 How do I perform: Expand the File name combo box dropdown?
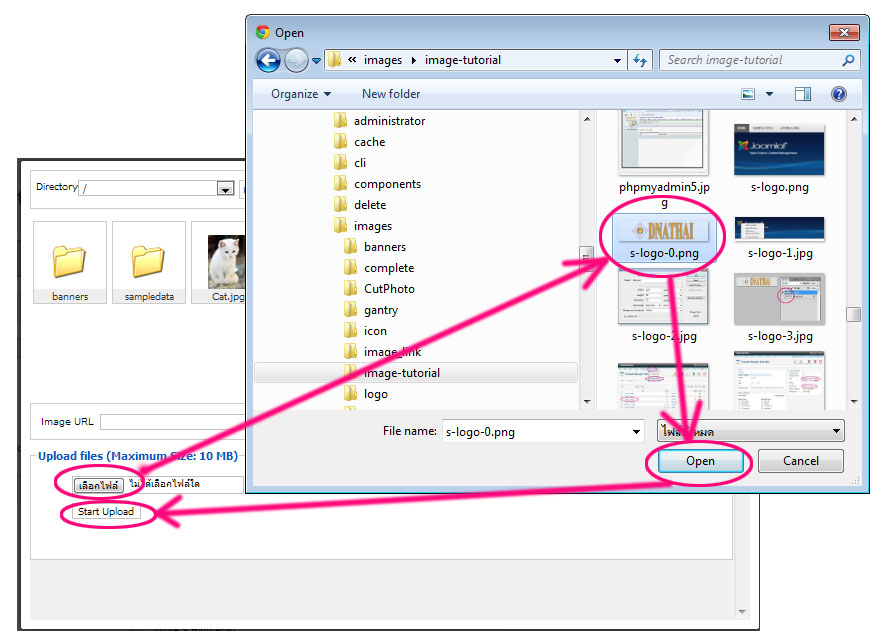[636, 432]
